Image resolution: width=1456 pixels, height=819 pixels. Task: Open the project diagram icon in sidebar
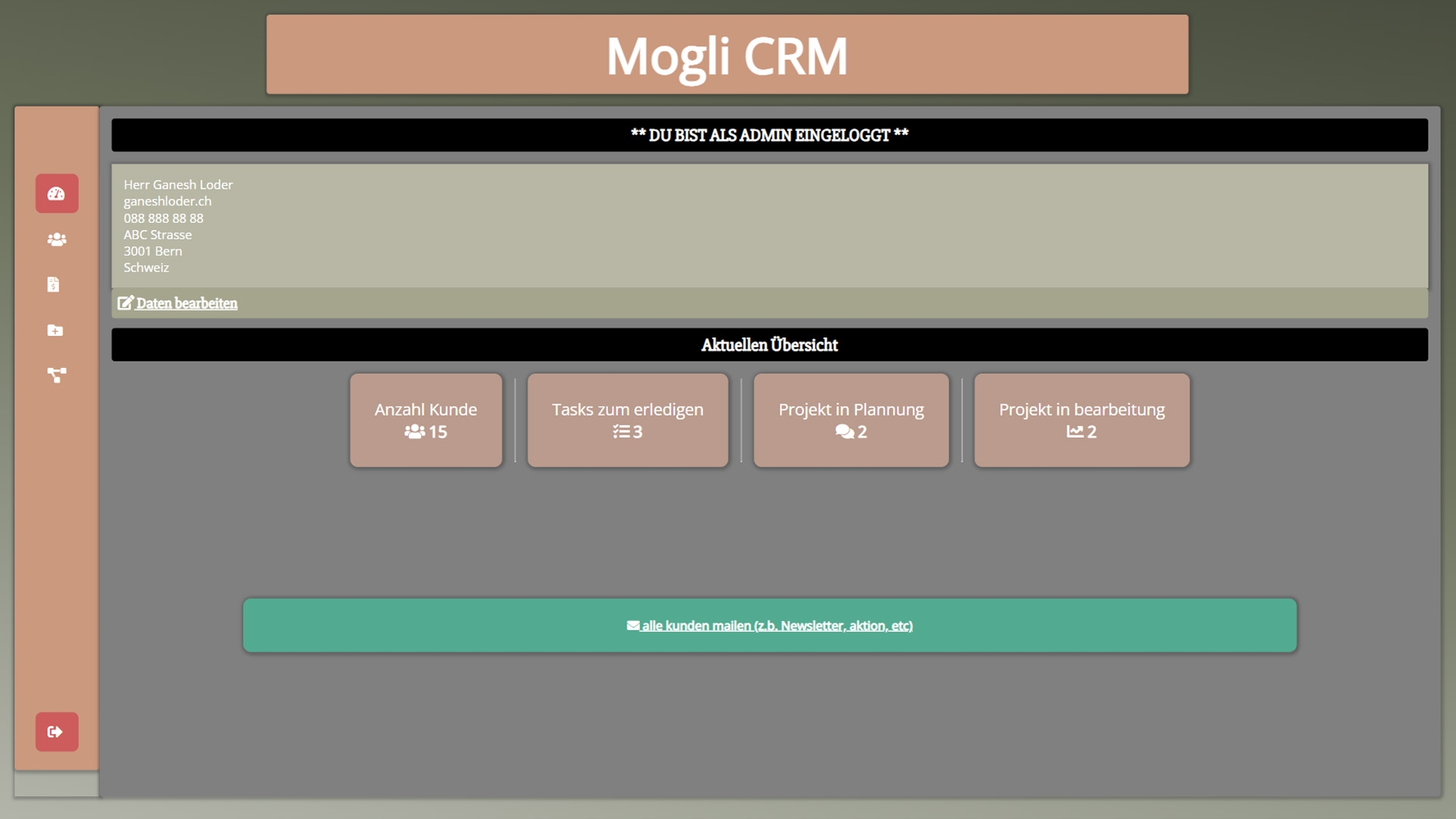[57, 375]
